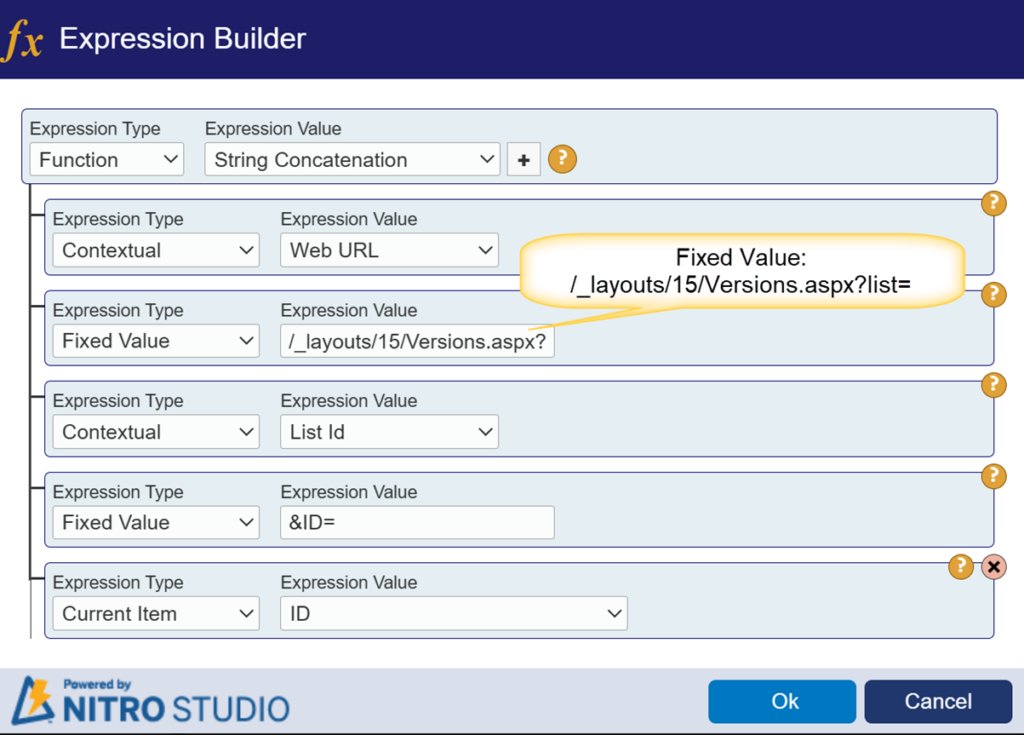Screen dimensions: 1024x735
Task: Open the Contextual type dropdown beside Web URL
Action: (x=156, y=250)
